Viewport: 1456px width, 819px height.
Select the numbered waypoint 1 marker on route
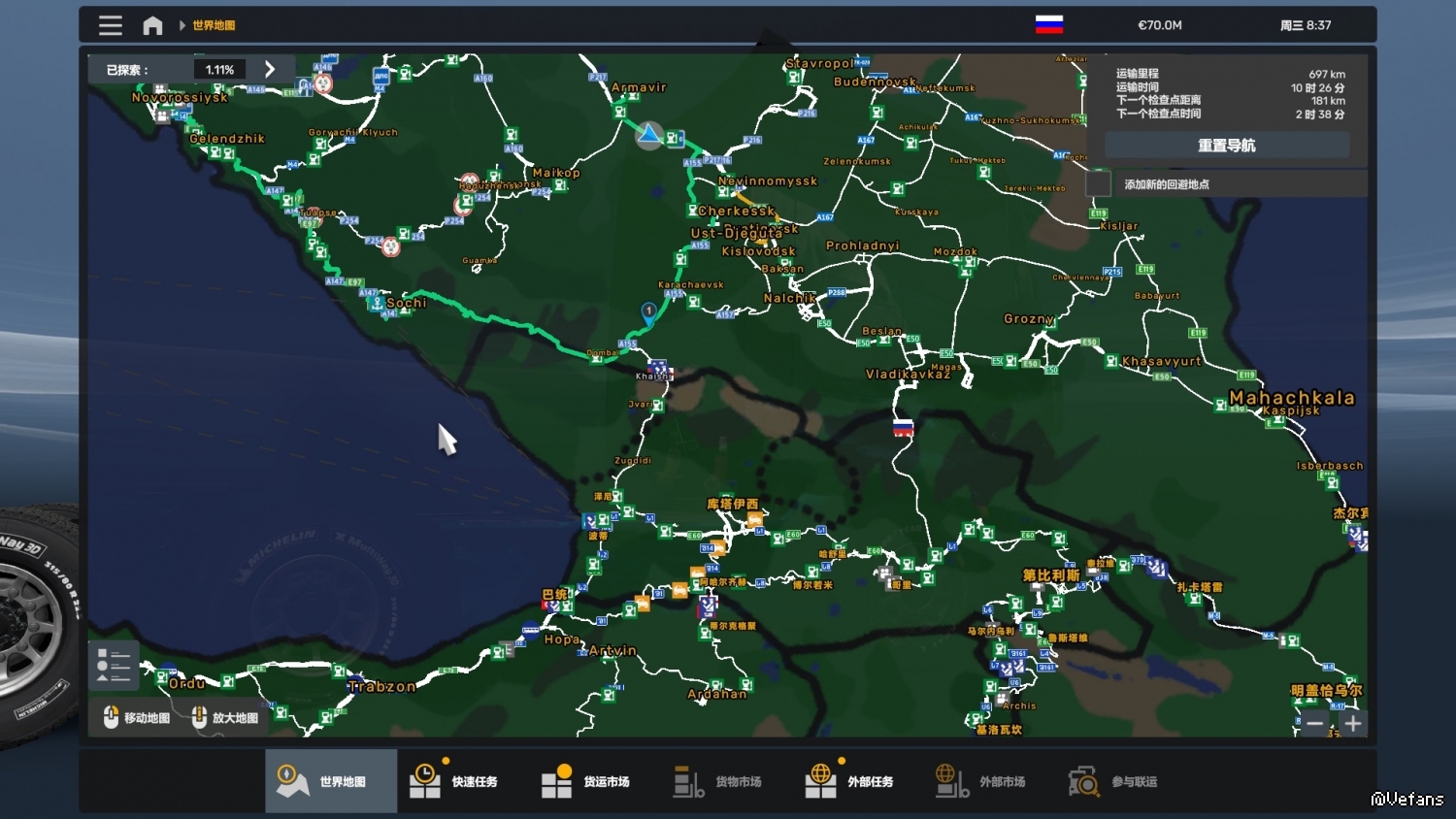pyautogui.click(x=648, y=311)
